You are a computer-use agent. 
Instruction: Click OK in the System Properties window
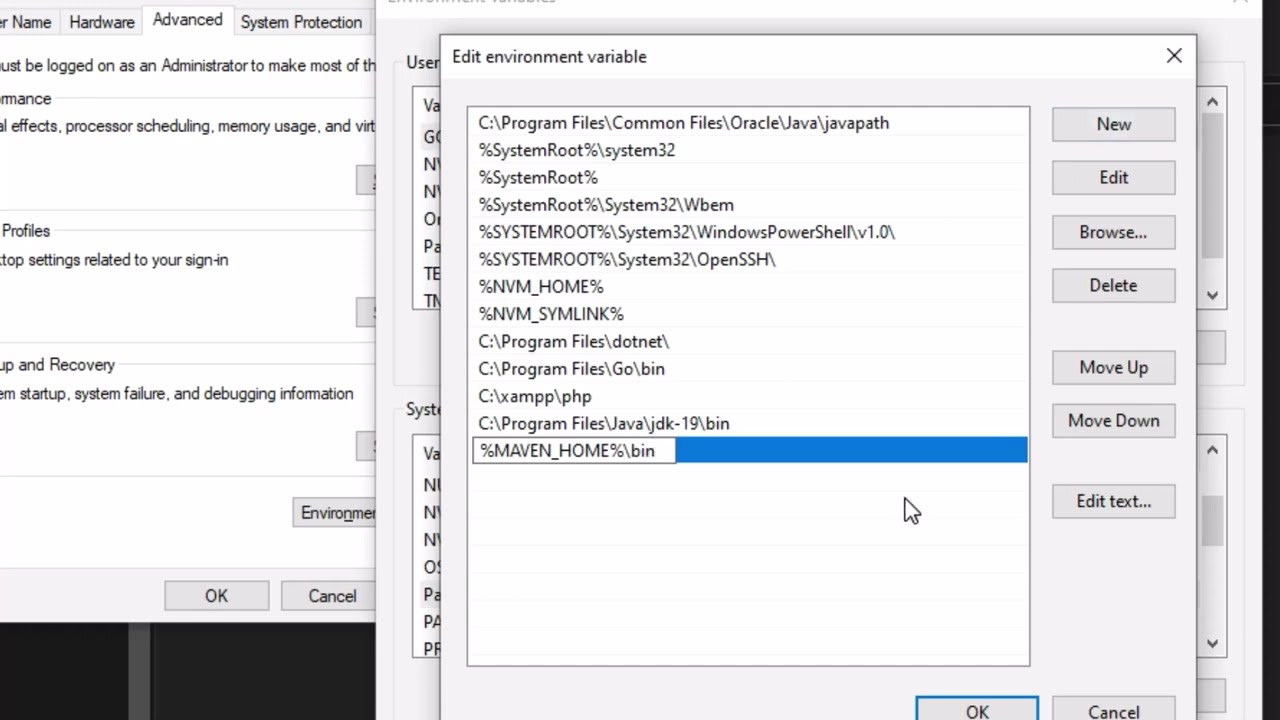pyautogui.click(x=216, y=596)
